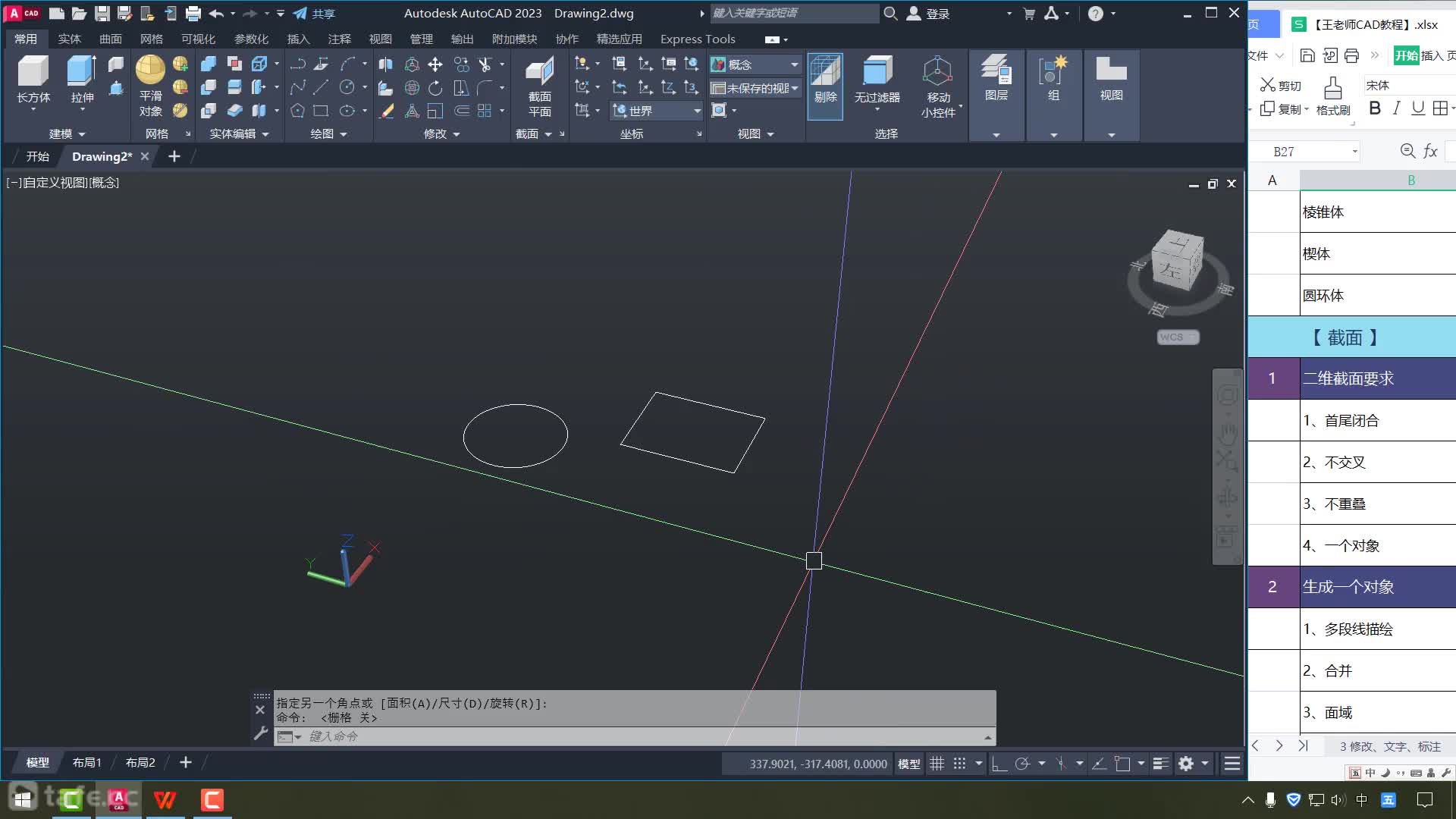Select the Polygon tool in Draw panel

coord(297,111)
